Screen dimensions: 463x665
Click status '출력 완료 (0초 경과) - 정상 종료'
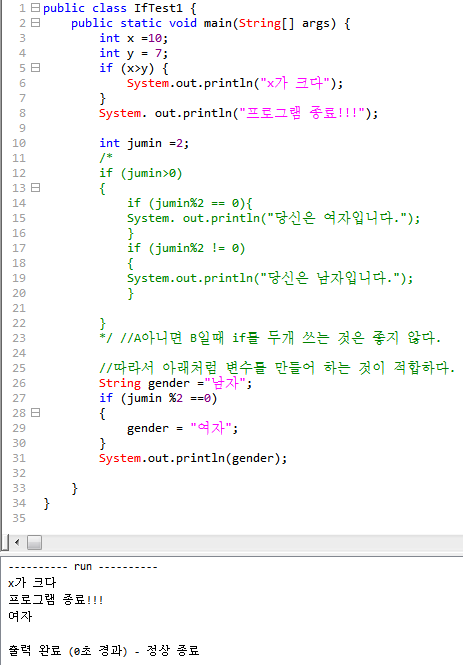click(x=104, y=650)
